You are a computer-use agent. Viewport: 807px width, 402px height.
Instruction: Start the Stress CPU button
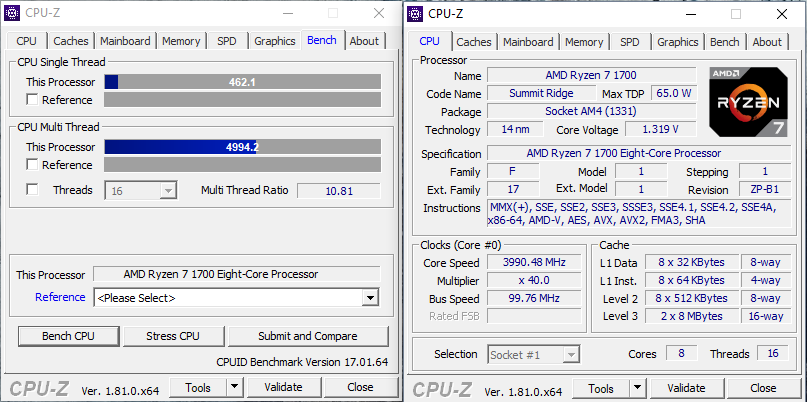[173, 336]
